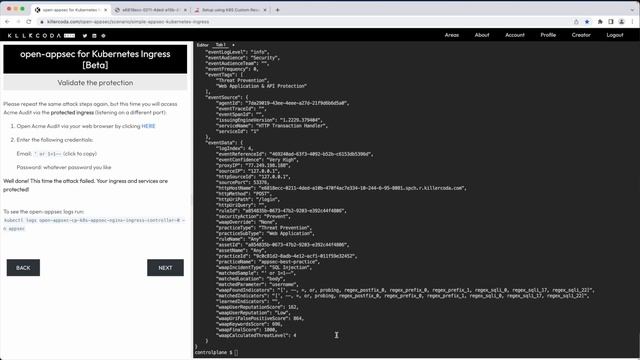640x360 pixels.
Task: Open browser extensions puzzle icon
Action: tap(600, 22)
